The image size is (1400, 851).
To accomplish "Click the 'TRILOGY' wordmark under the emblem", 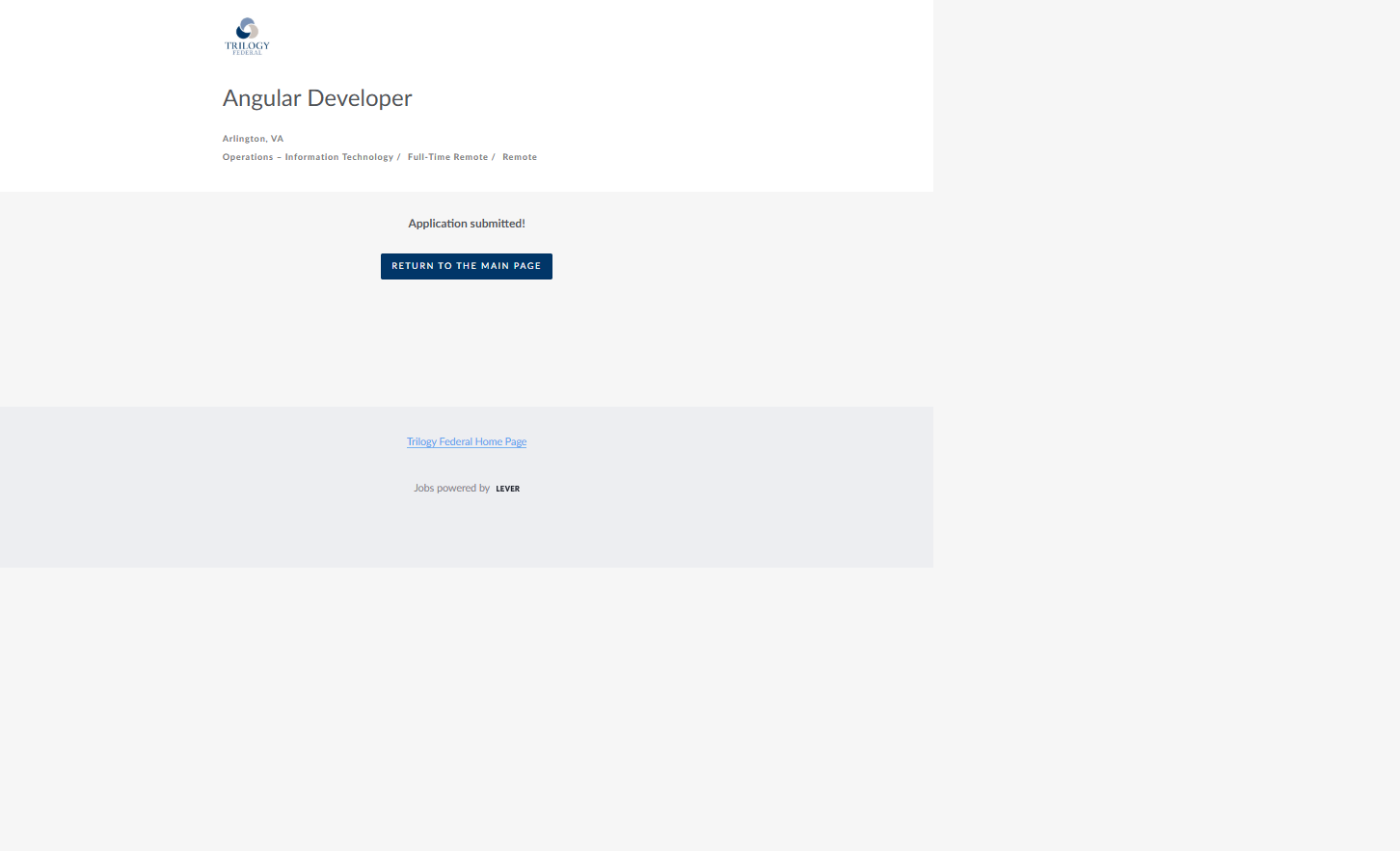I will (247, 45).
